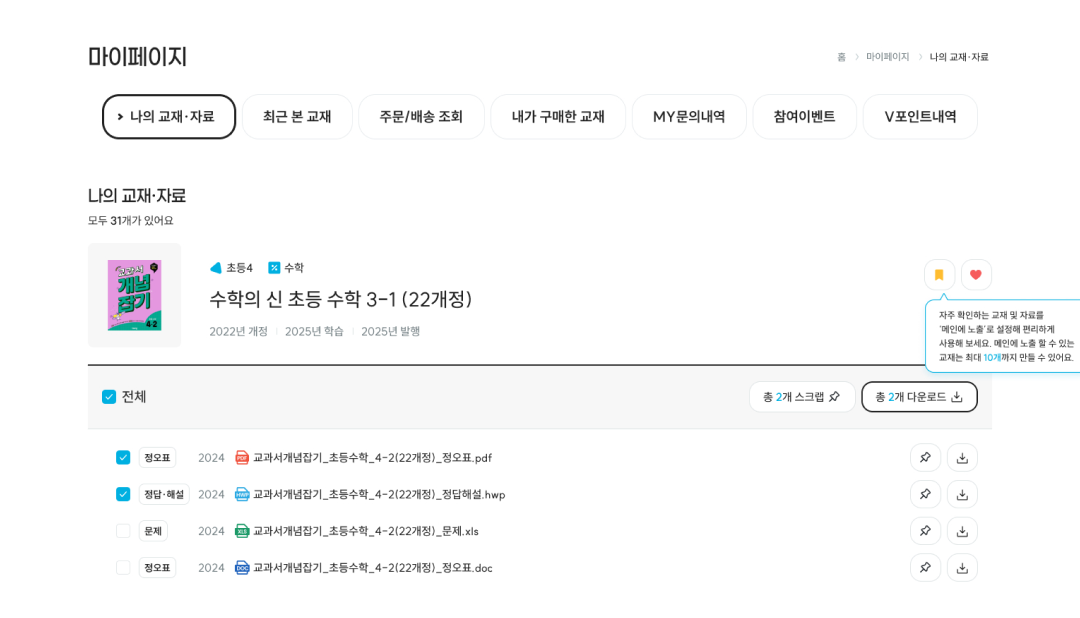Open the 주문/배송 조회 tab
The width and height of the screenshot is (1080, 618).
tap(421, 116)
